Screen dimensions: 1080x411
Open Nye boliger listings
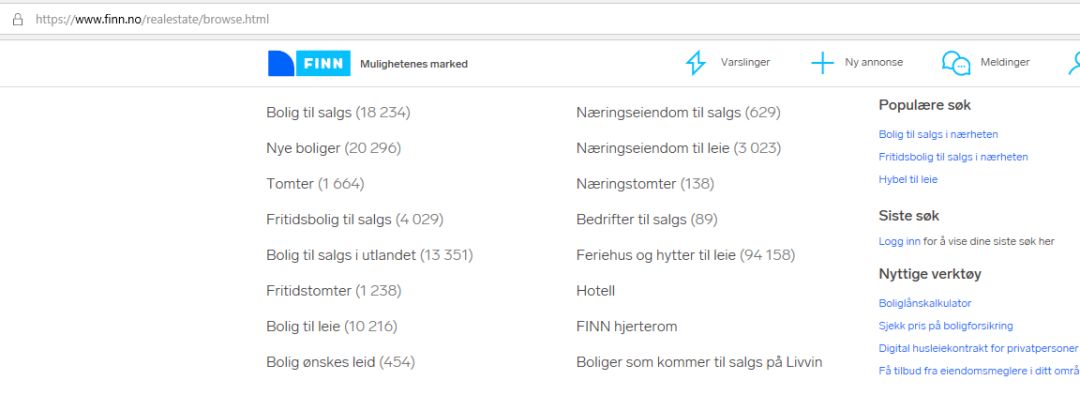point(333,148)
